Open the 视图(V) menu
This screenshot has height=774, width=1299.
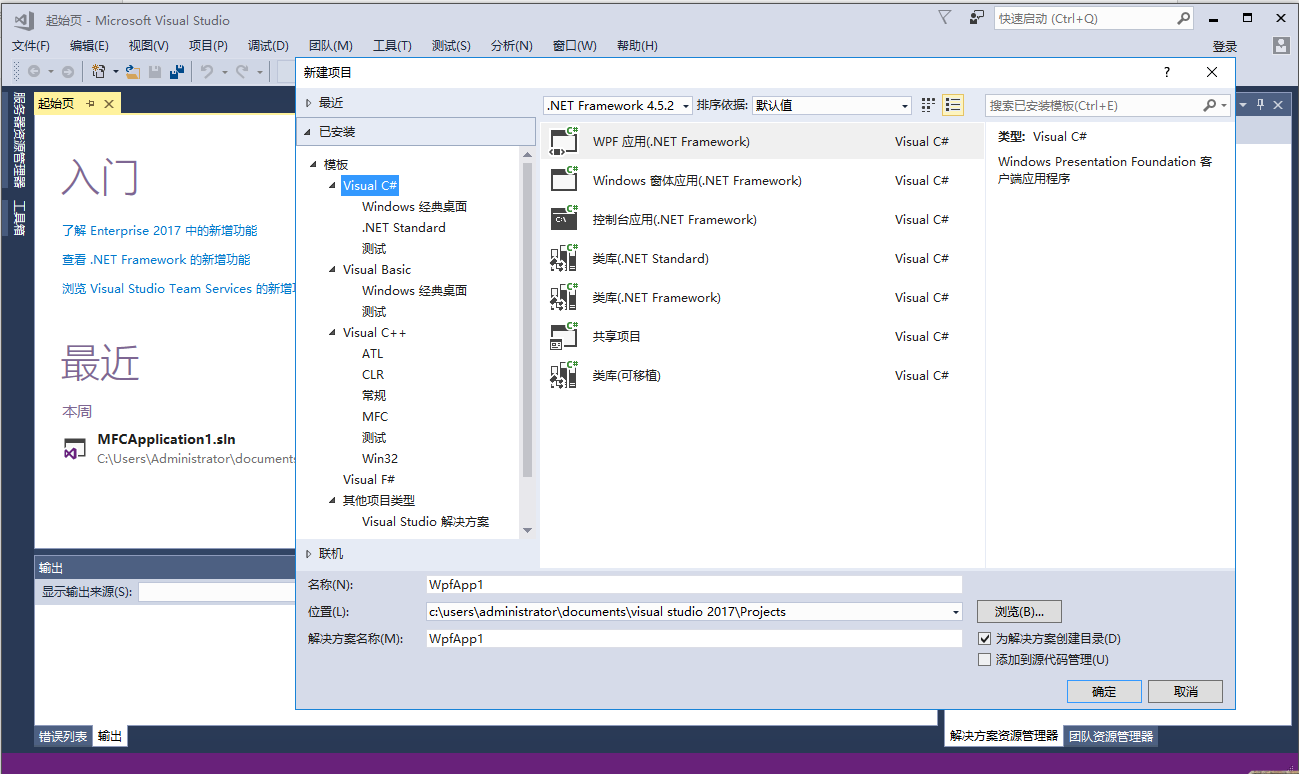tap(148, 46)
